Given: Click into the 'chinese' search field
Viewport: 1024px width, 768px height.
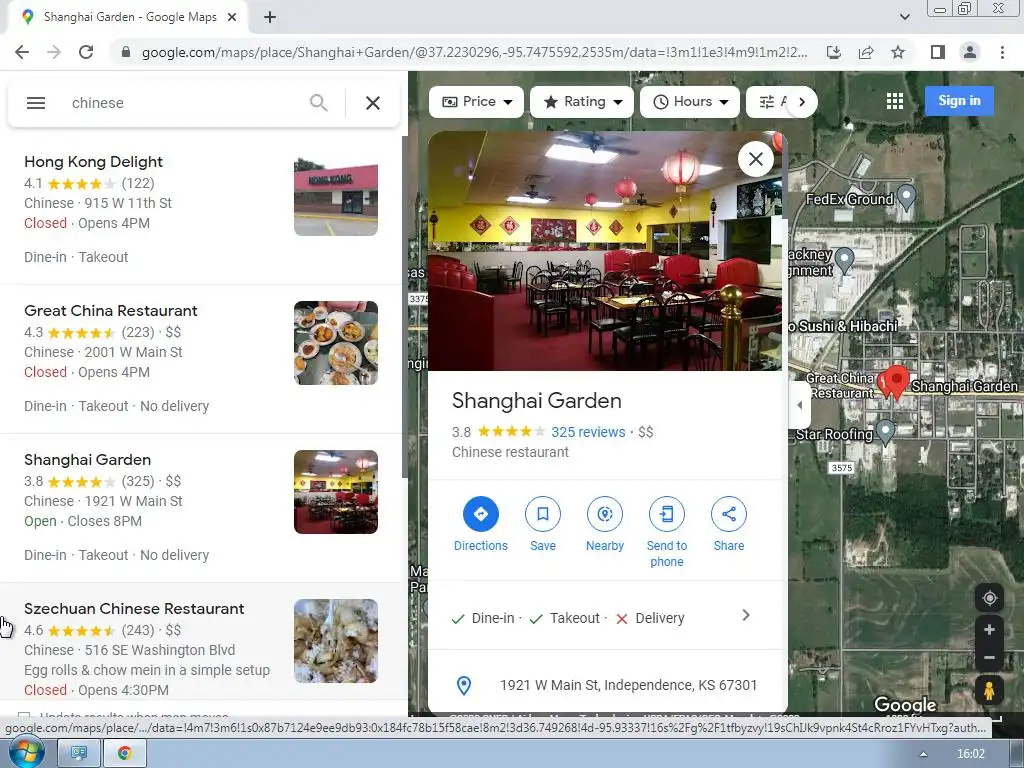Looking at the screenshot, I should [183, 103].
